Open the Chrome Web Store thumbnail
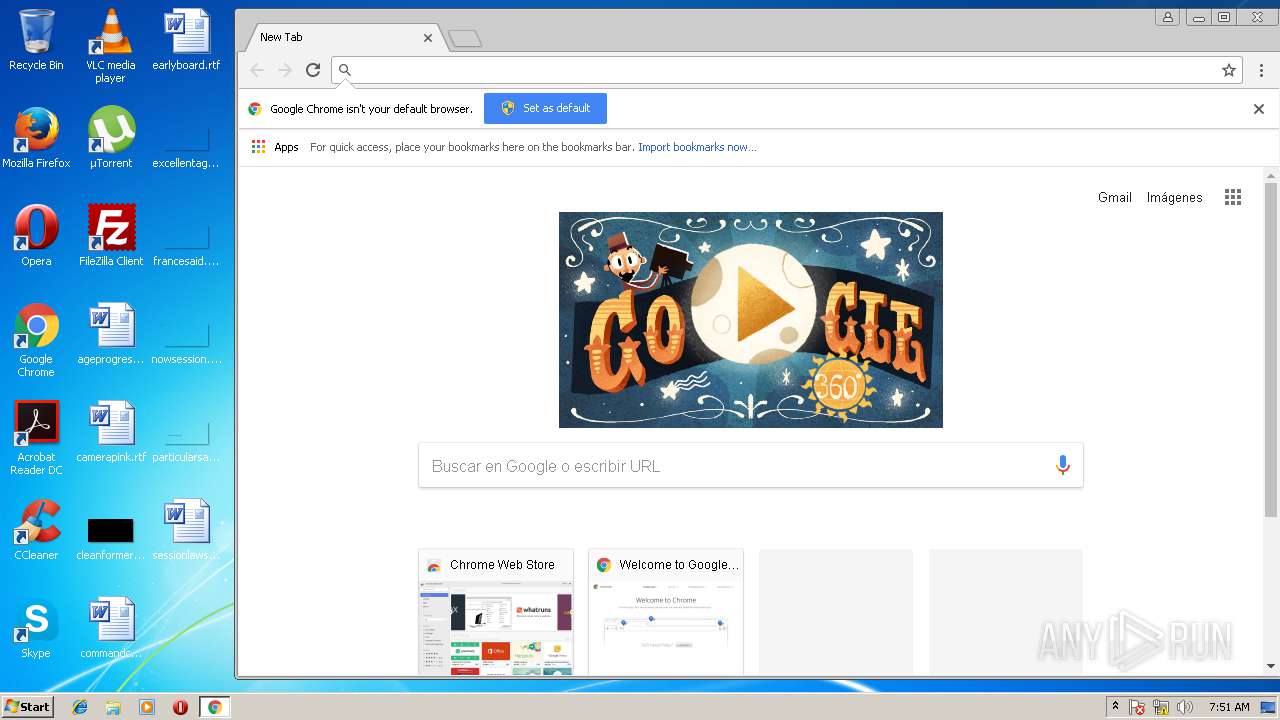Viewport: 1280px width, 720px height. [496, 612]
